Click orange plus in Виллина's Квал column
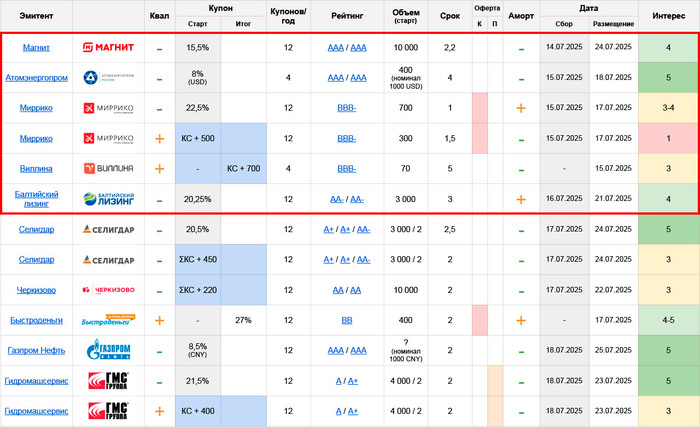The image size is (700, 427). coord(158,169)
